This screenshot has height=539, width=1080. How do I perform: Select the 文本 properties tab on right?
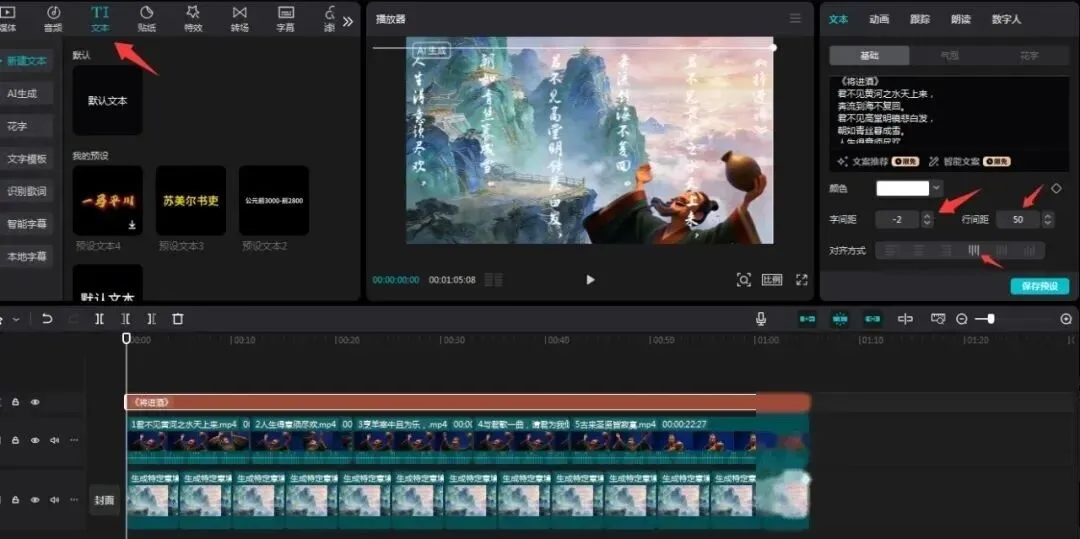tap(838, 19)
